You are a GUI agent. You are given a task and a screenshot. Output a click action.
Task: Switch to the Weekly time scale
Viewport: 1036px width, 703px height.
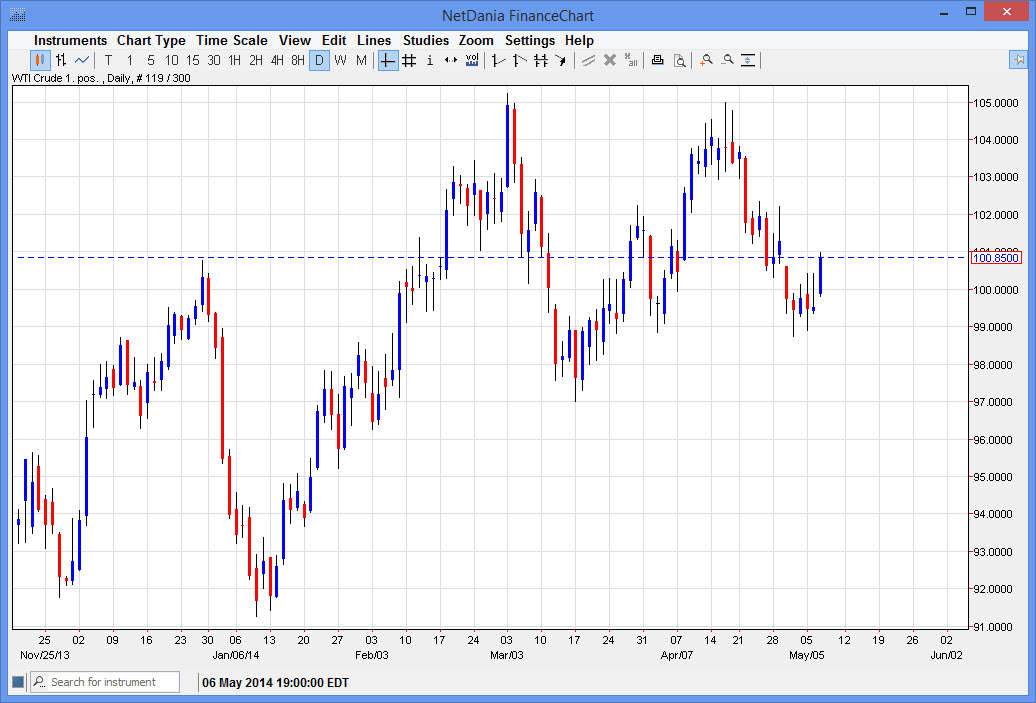(340, 60)
